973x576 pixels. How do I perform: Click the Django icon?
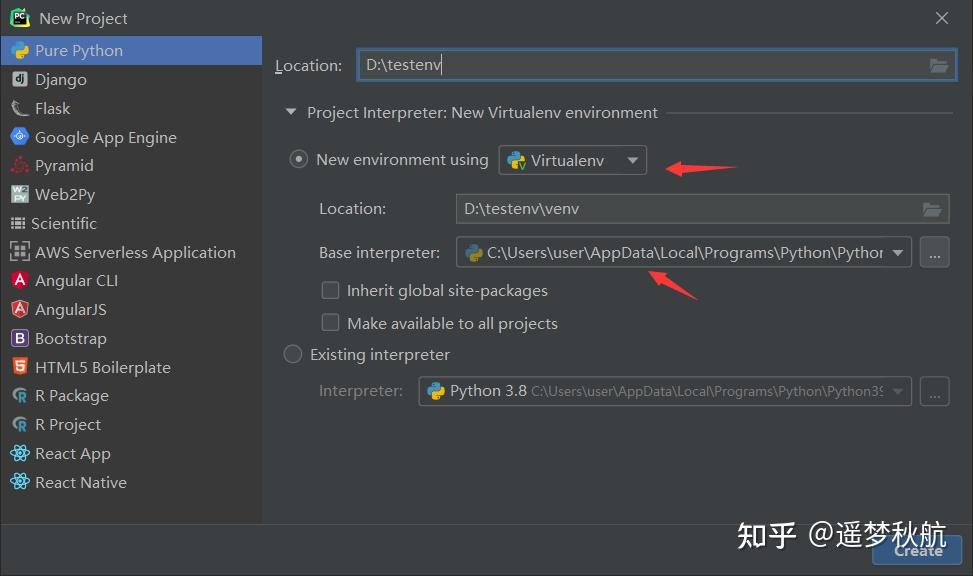[x=20, y=79]
